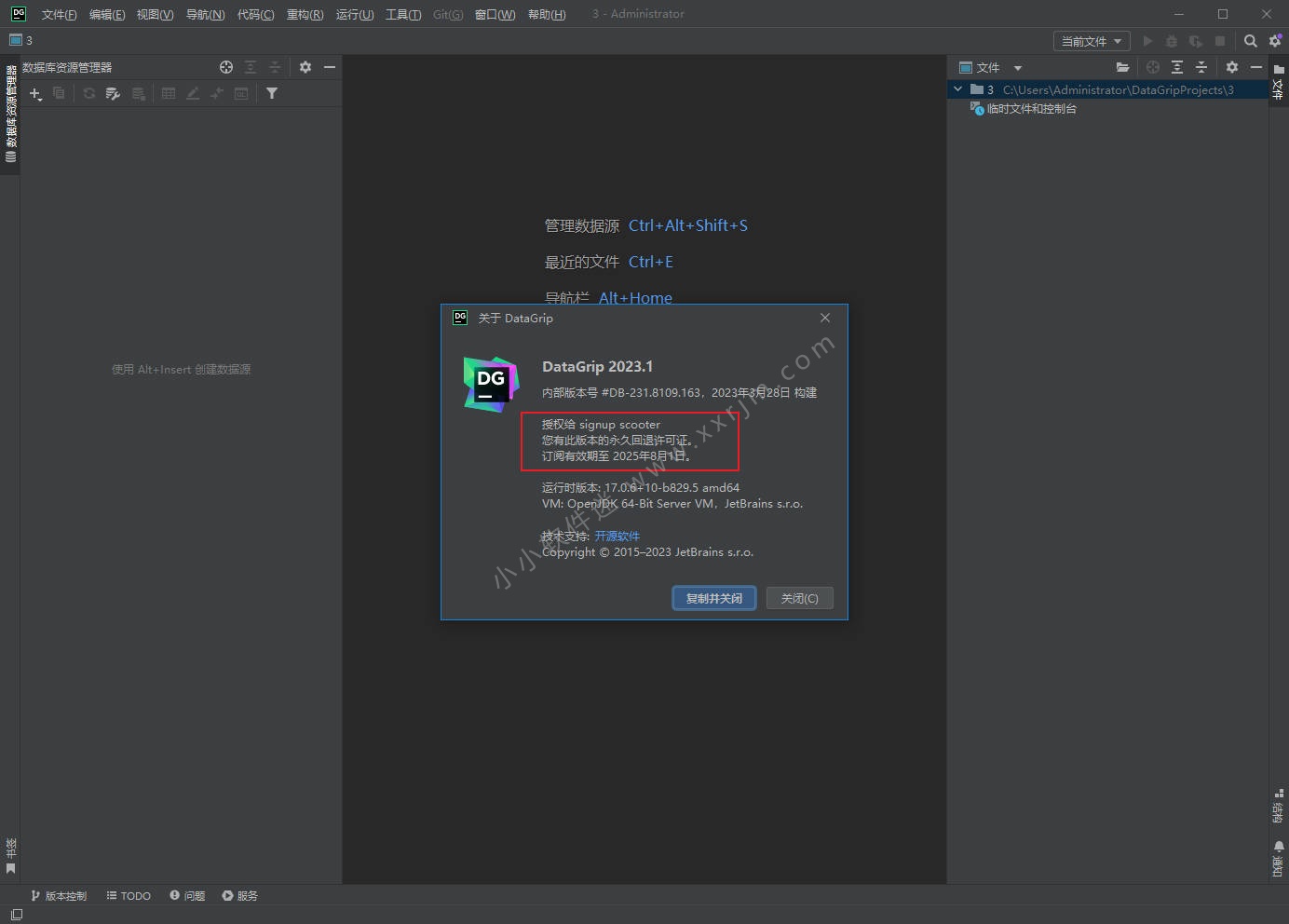The width and height of the screenshot is (1289, 924).
Task: Click the build number #DB-231.8109.163 text
Action: click(650, 393)
